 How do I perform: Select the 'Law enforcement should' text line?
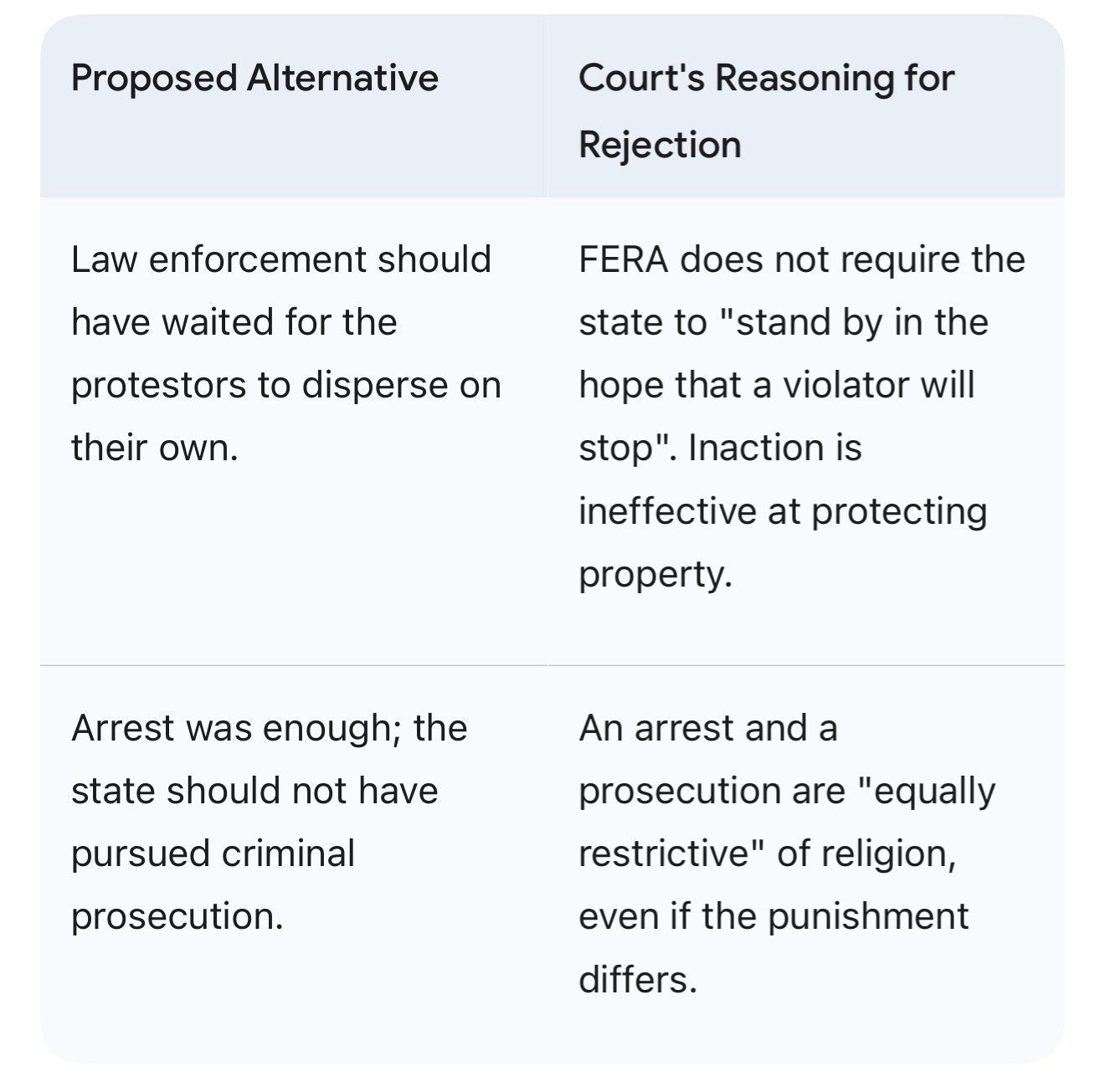pyautogui.click(x=281, y=259)
